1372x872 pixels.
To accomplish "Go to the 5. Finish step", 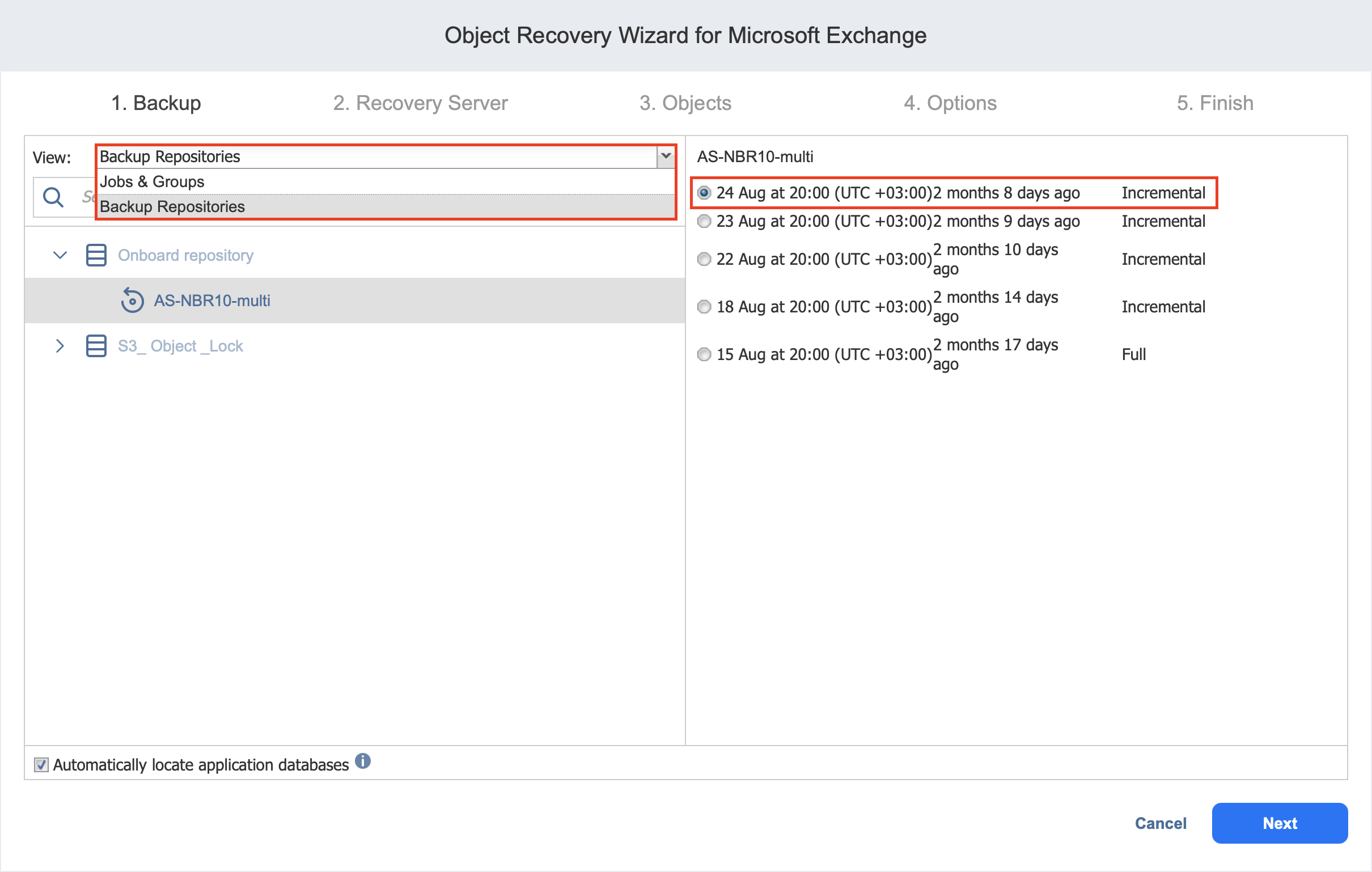I will 1216,103.
